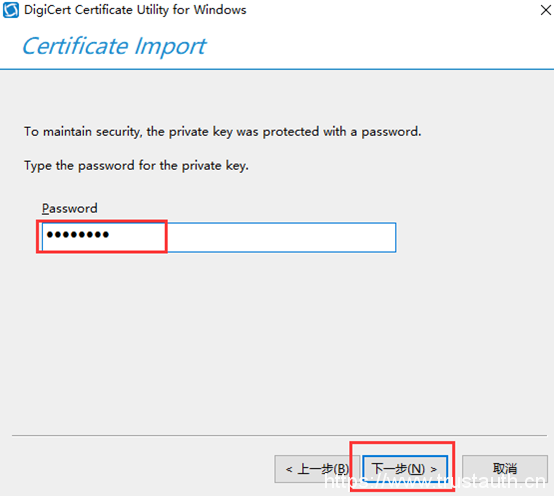Click the right arrow on the 下一步 button
Image resolution: width=554 pixels, height=496 pixels.
[434, 469]
